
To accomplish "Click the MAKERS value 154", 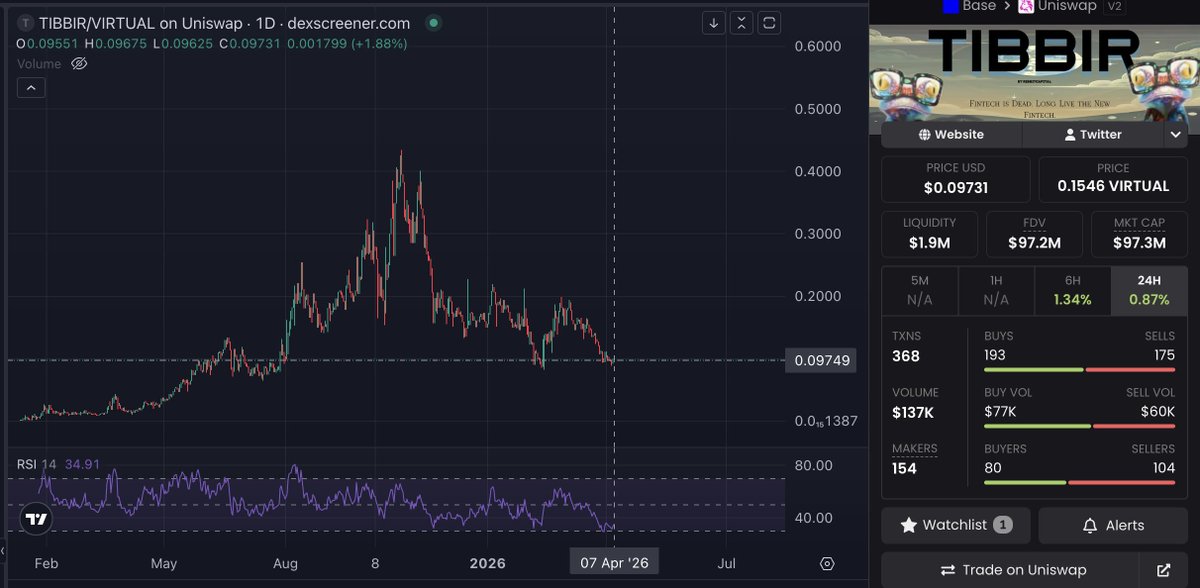I will (905, 468).
